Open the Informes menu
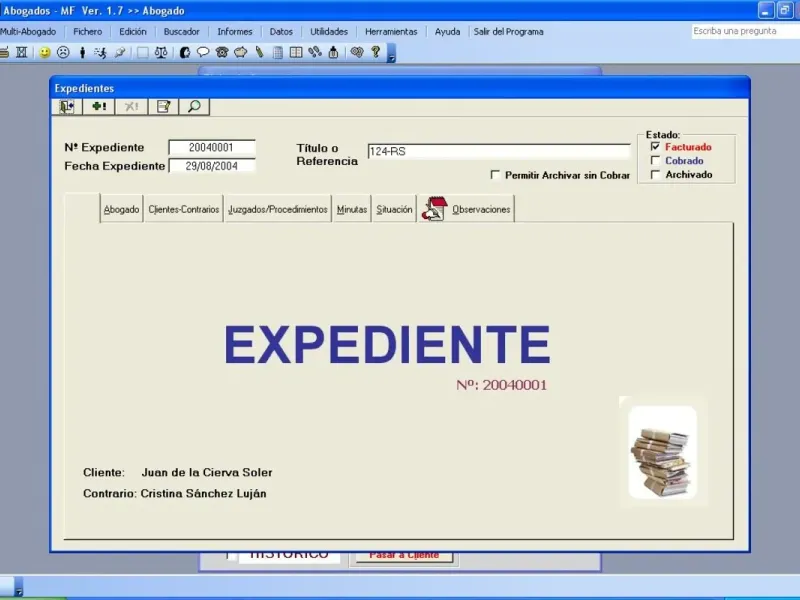 [235, 32]
